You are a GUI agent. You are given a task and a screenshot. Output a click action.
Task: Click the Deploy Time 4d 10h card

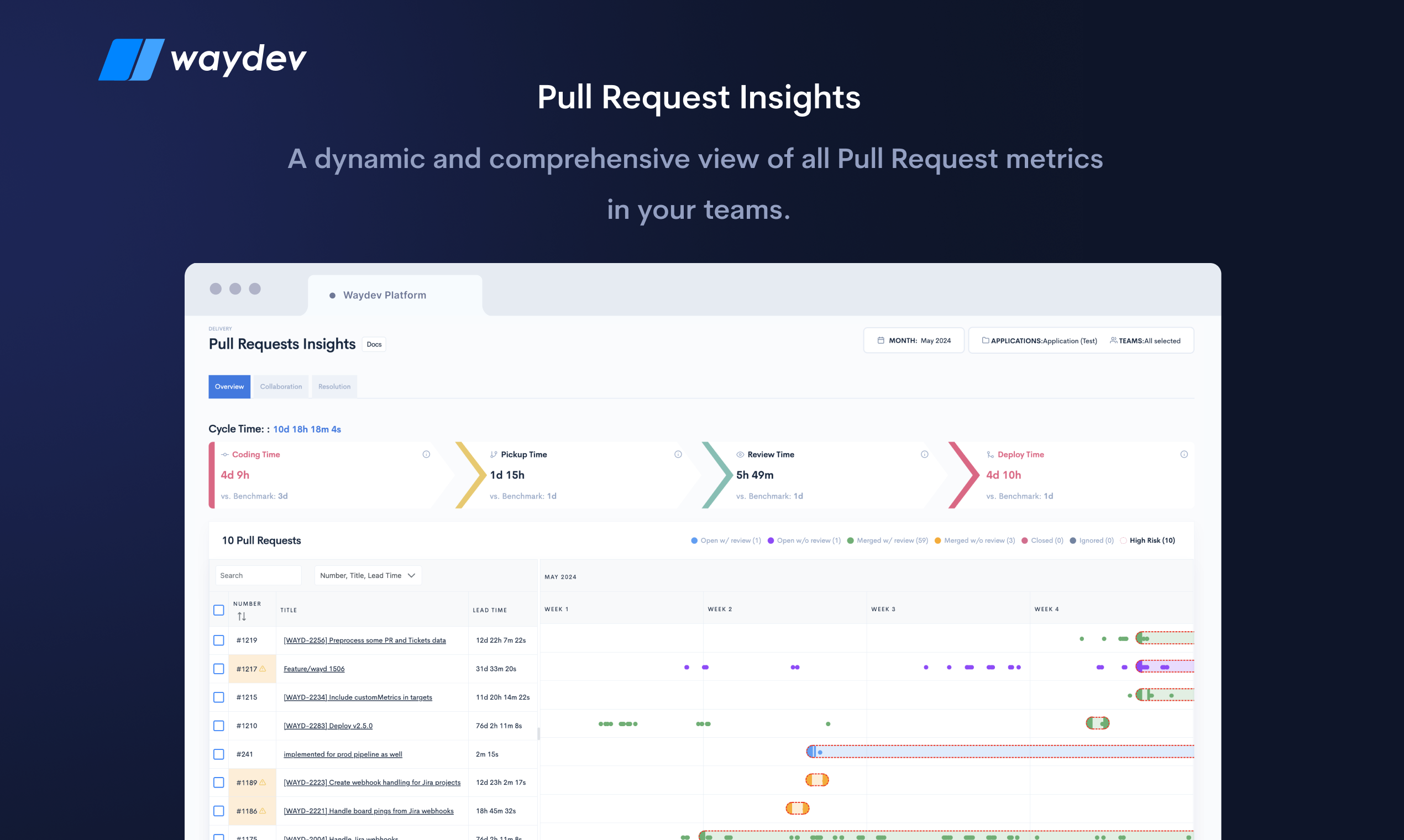1072,475
